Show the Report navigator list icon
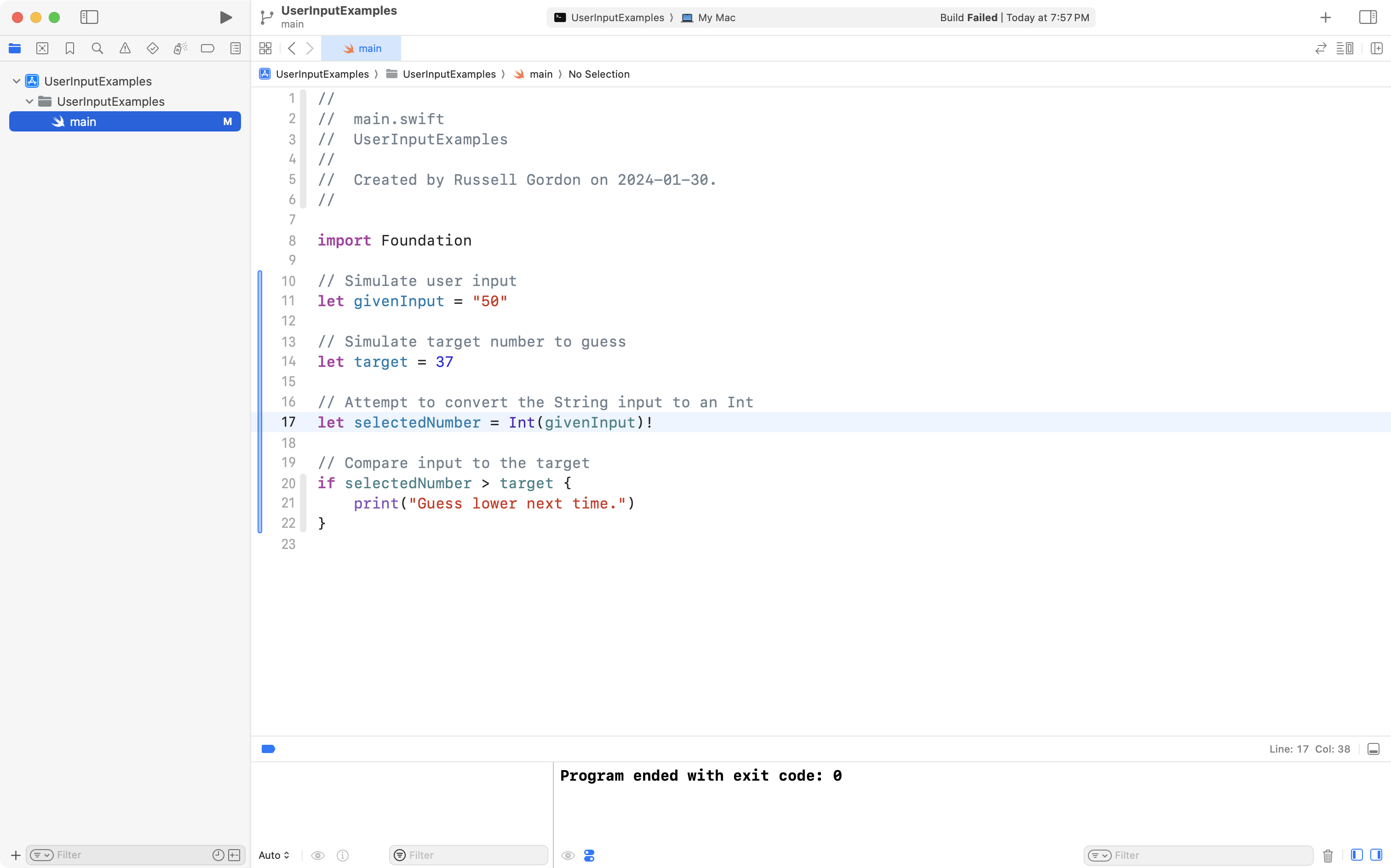The width and height of the screenshot is (1391, 868). click(236, 48)
